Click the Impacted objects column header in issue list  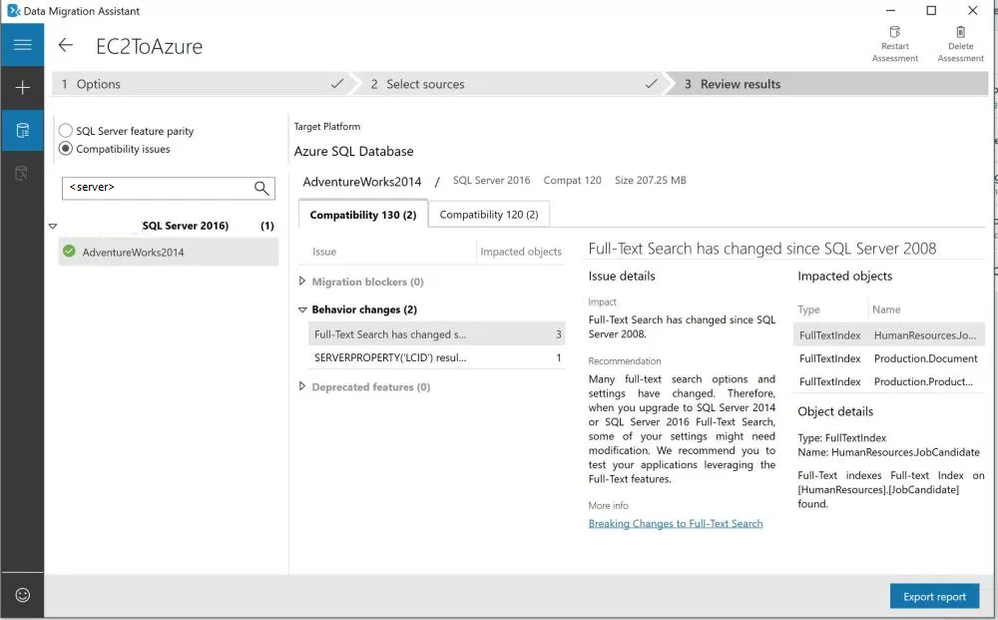521,251
